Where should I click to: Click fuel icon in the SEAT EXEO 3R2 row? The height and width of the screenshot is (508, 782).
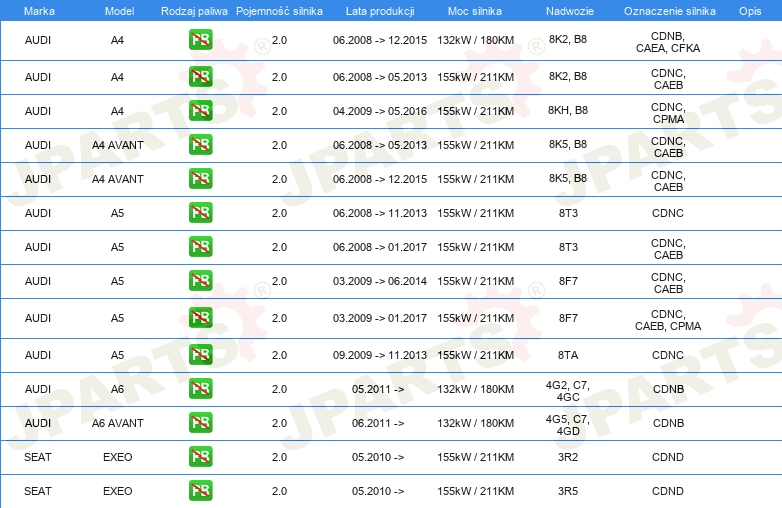pos(200,457)
